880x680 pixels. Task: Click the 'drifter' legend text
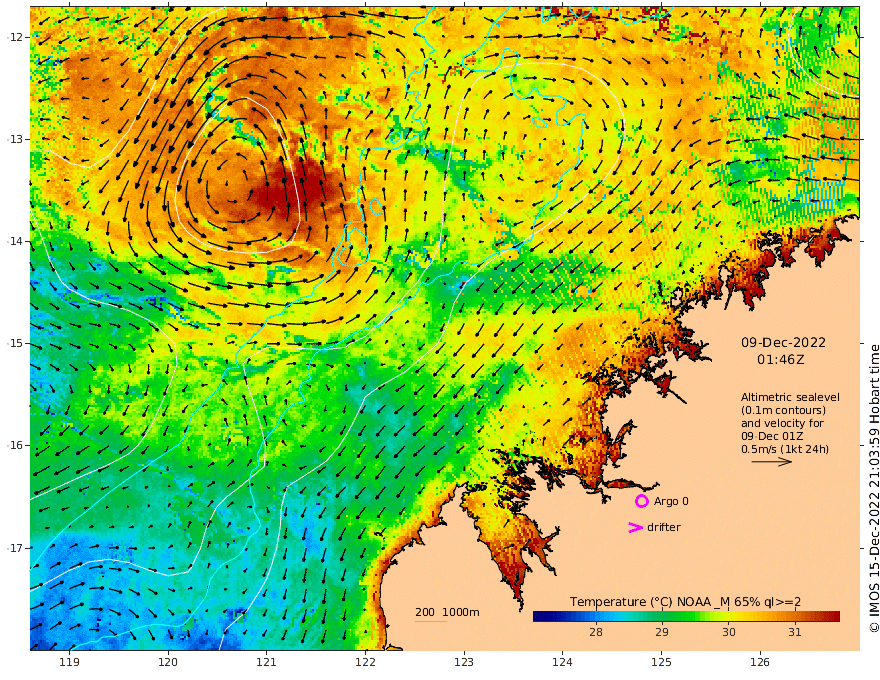664,527
